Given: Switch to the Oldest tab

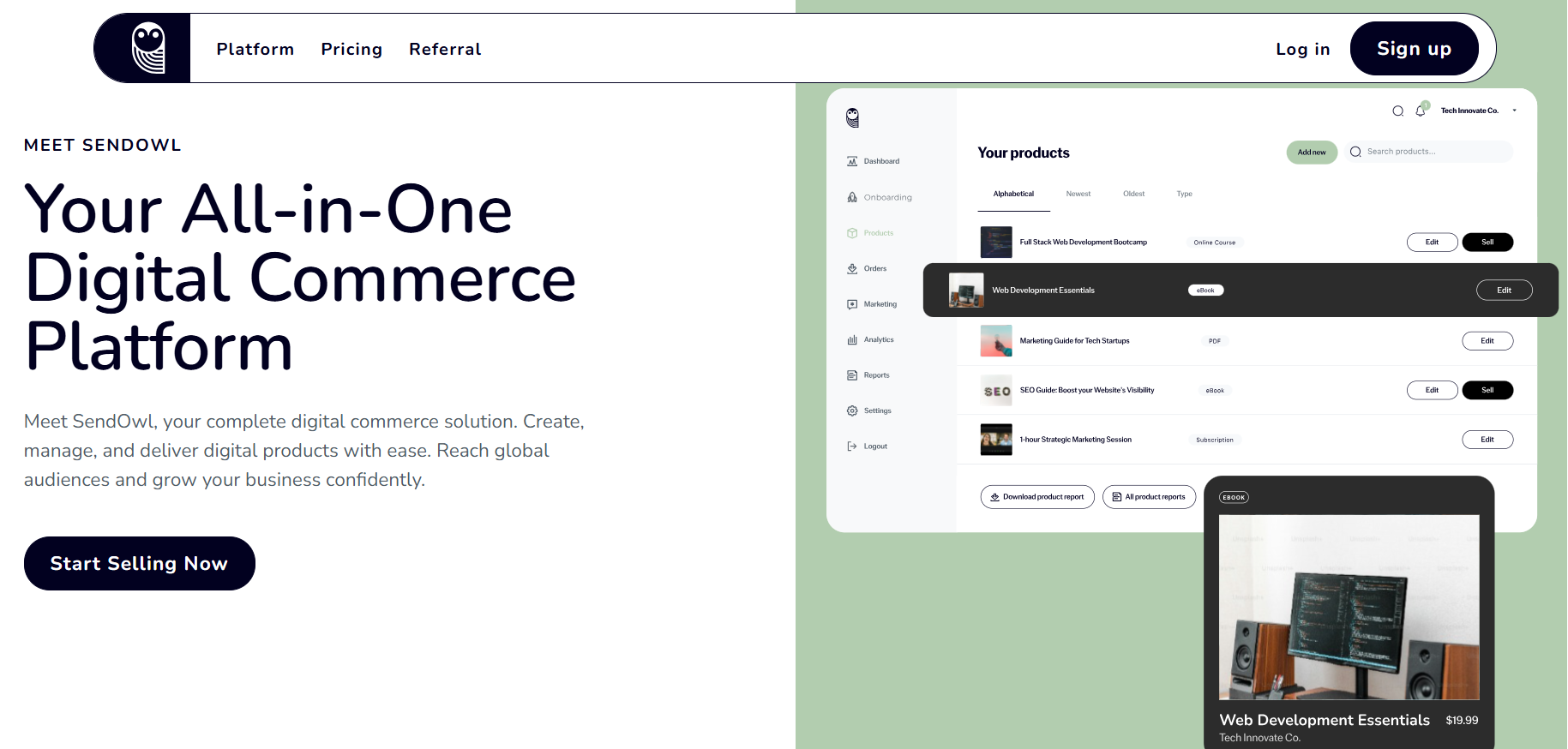Looking at the screenshot, I should click(x=1133, y=194).
